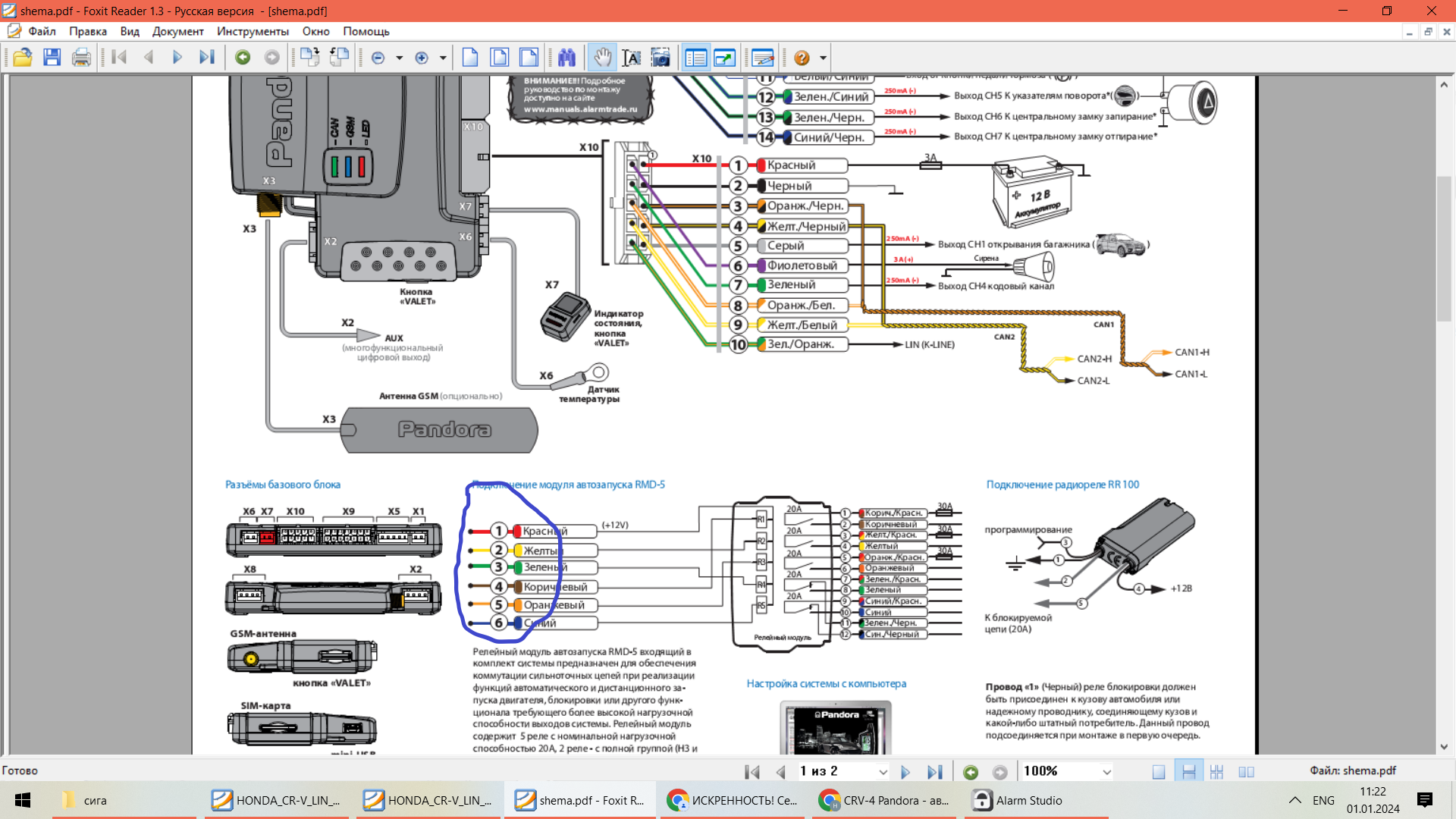Rotate page counterclockwise in toolbar
The height and width of the screenshot is (819, 1456).
[339, 58]
